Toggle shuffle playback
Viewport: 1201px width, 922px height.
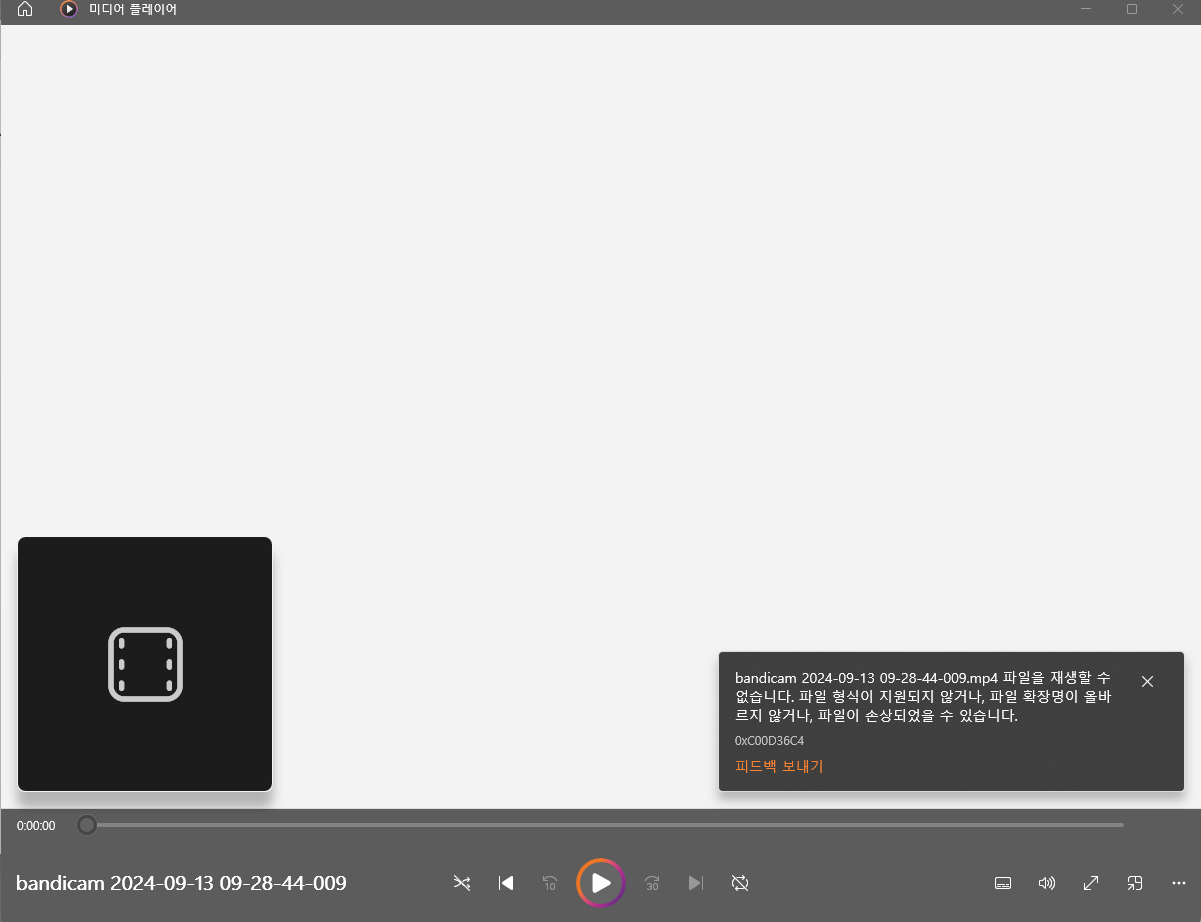pyautogui.click(x=461, y=883)
